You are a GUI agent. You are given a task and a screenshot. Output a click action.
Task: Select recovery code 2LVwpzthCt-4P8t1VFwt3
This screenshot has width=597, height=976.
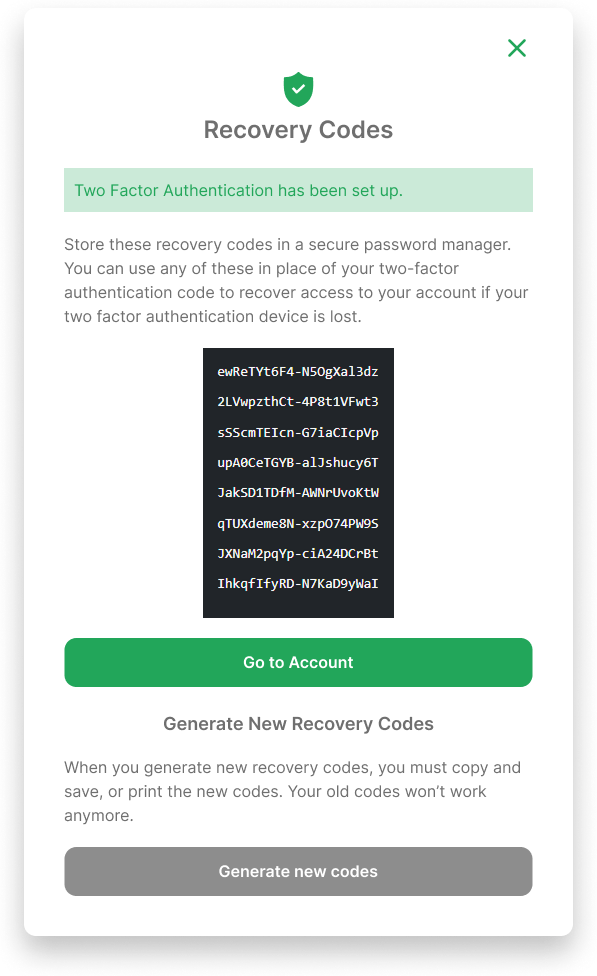tap(297, 402)
